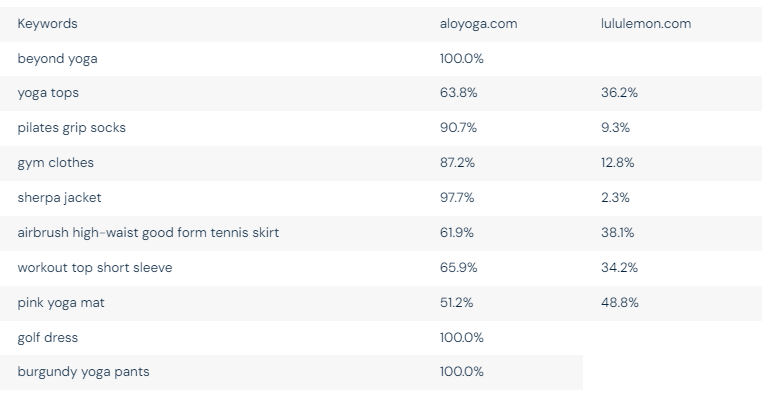Click the Keywords column header

(47, 24)
